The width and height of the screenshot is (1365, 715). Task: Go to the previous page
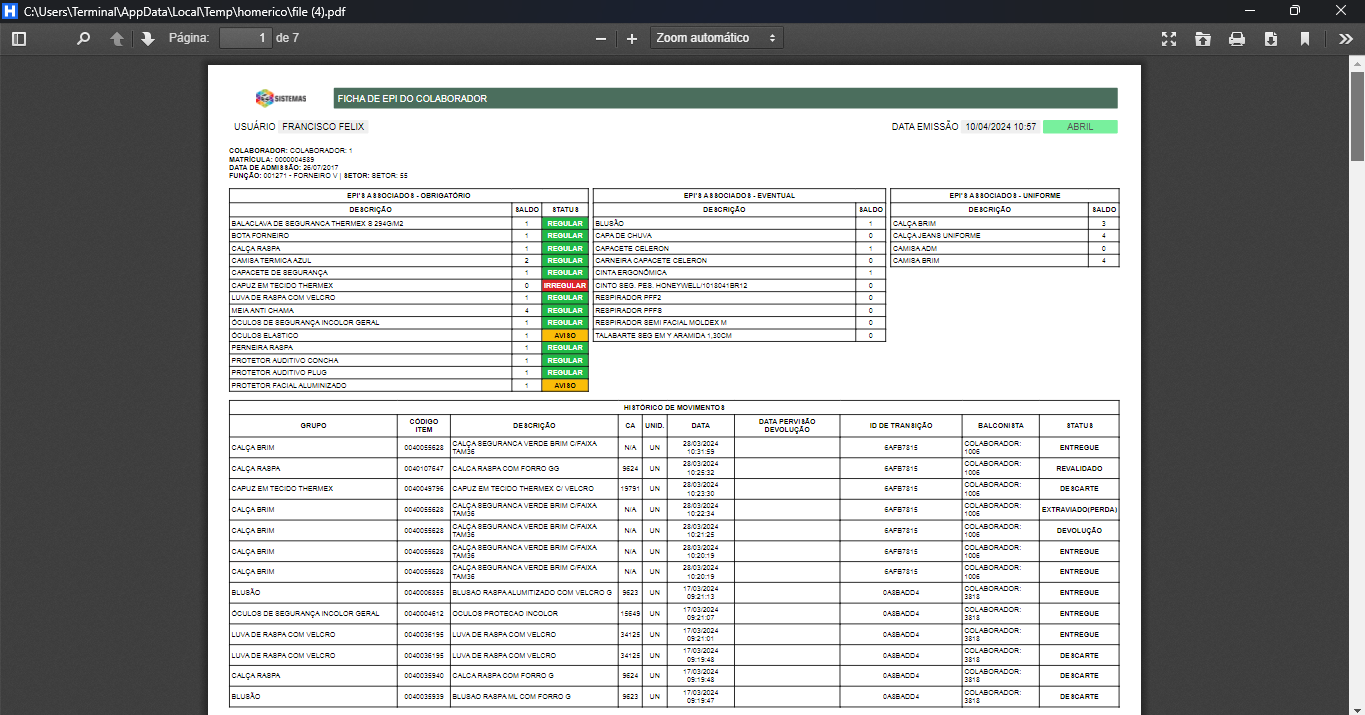(117, 38)
